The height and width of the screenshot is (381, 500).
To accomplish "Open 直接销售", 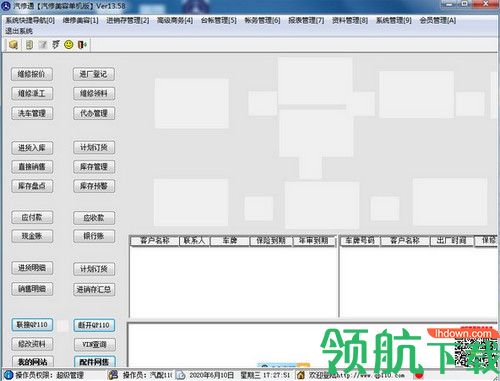I will tap(32, 167).
